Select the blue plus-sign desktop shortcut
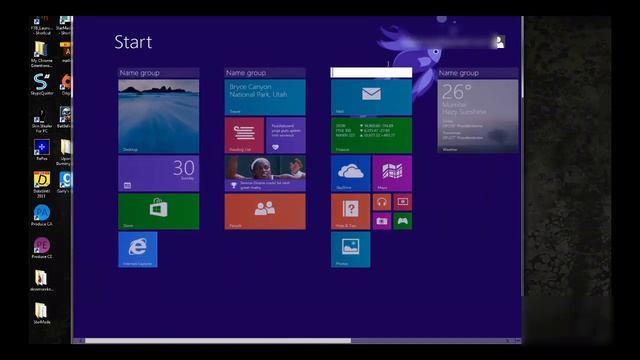640x360 pixels. click(42, 150)
